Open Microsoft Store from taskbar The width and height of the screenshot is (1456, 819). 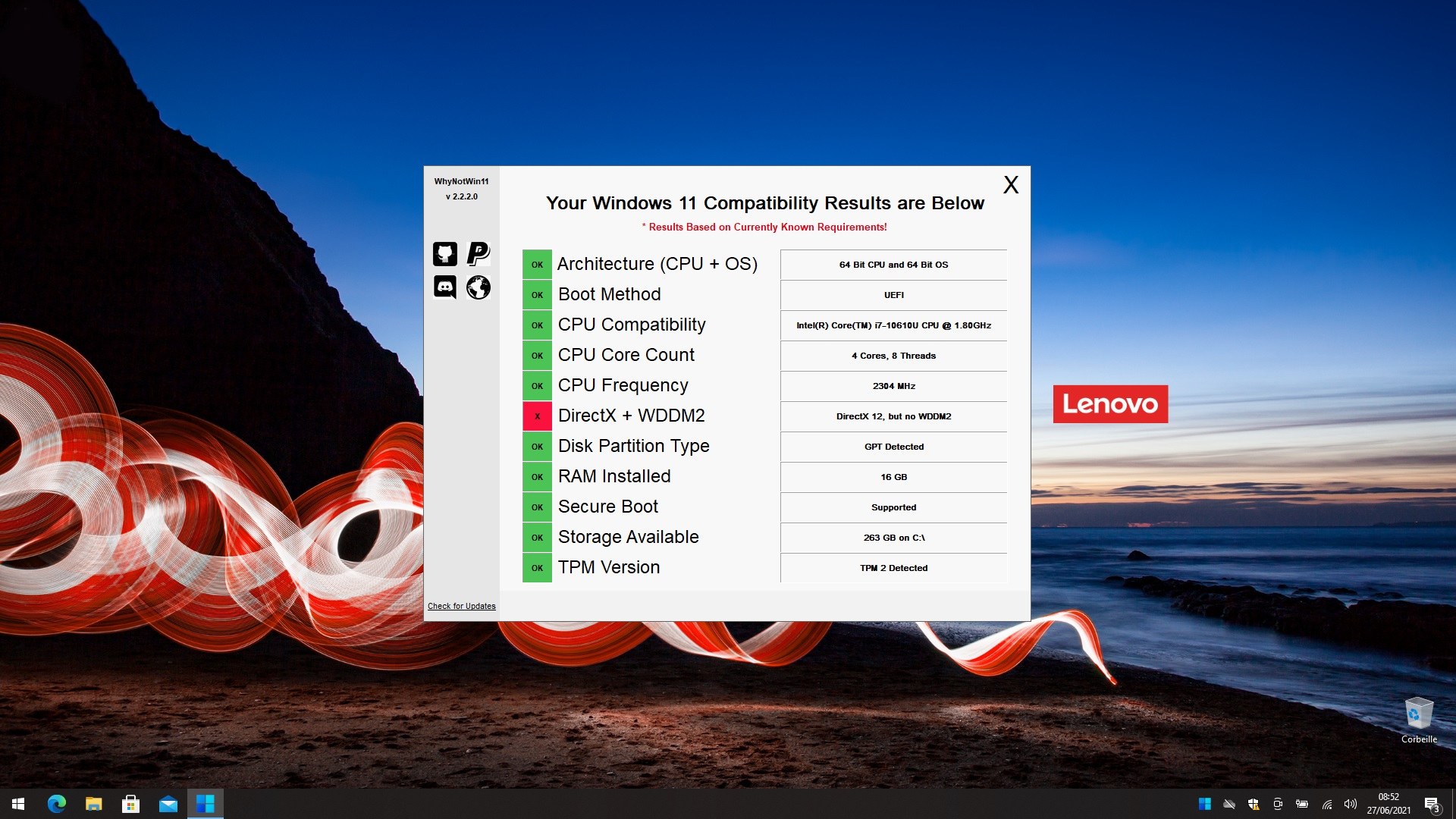(x=130, y=804)
